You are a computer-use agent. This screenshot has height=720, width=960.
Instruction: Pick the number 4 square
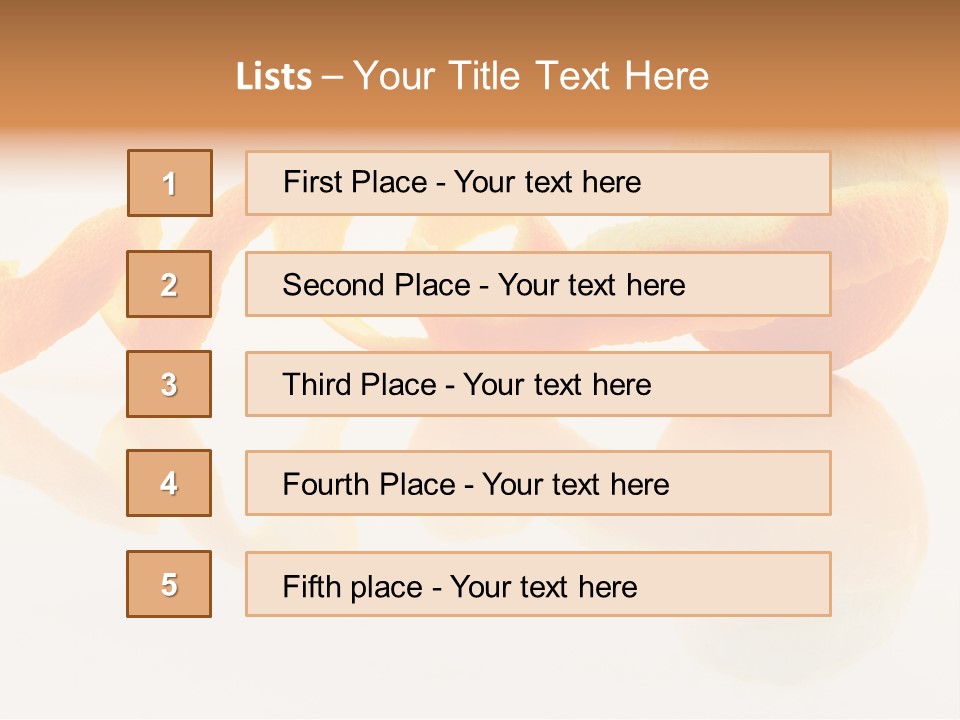pos(169,483)
